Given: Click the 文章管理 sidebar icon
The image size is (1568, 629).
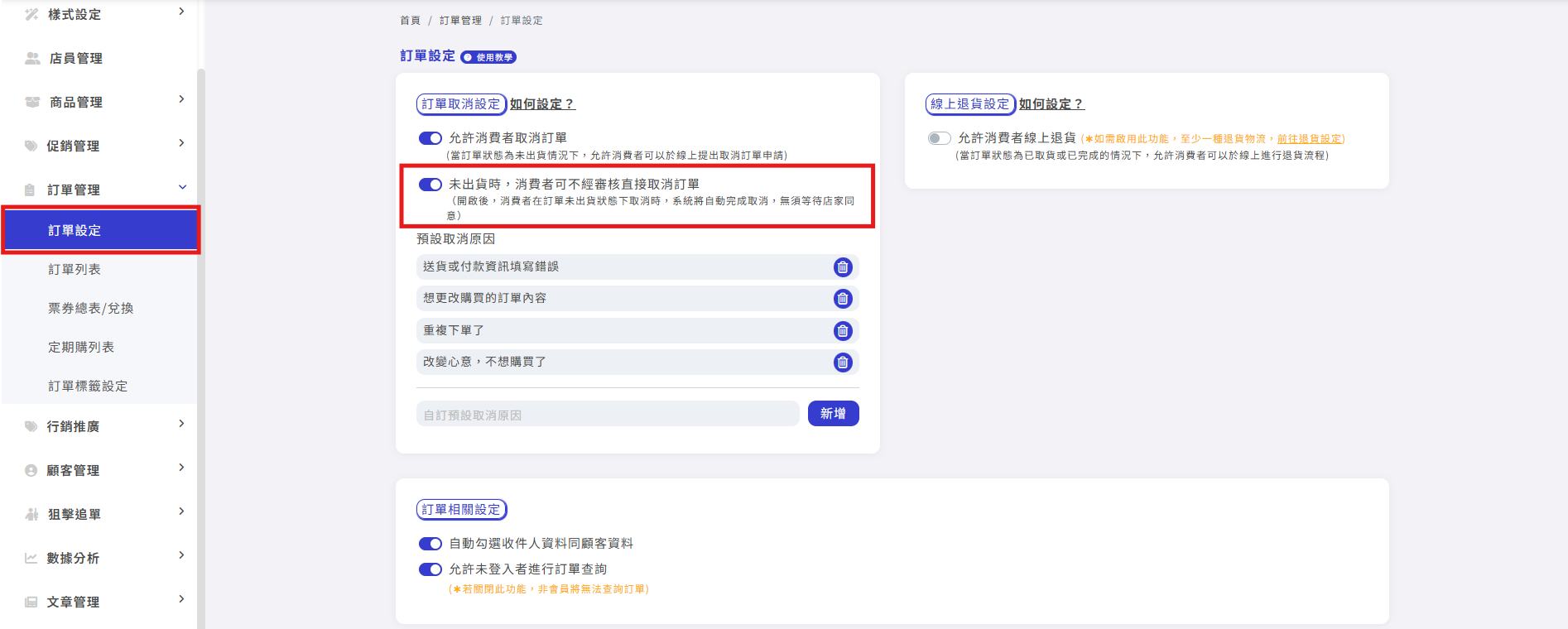Looking at the screenshot, I should [31, 602].
